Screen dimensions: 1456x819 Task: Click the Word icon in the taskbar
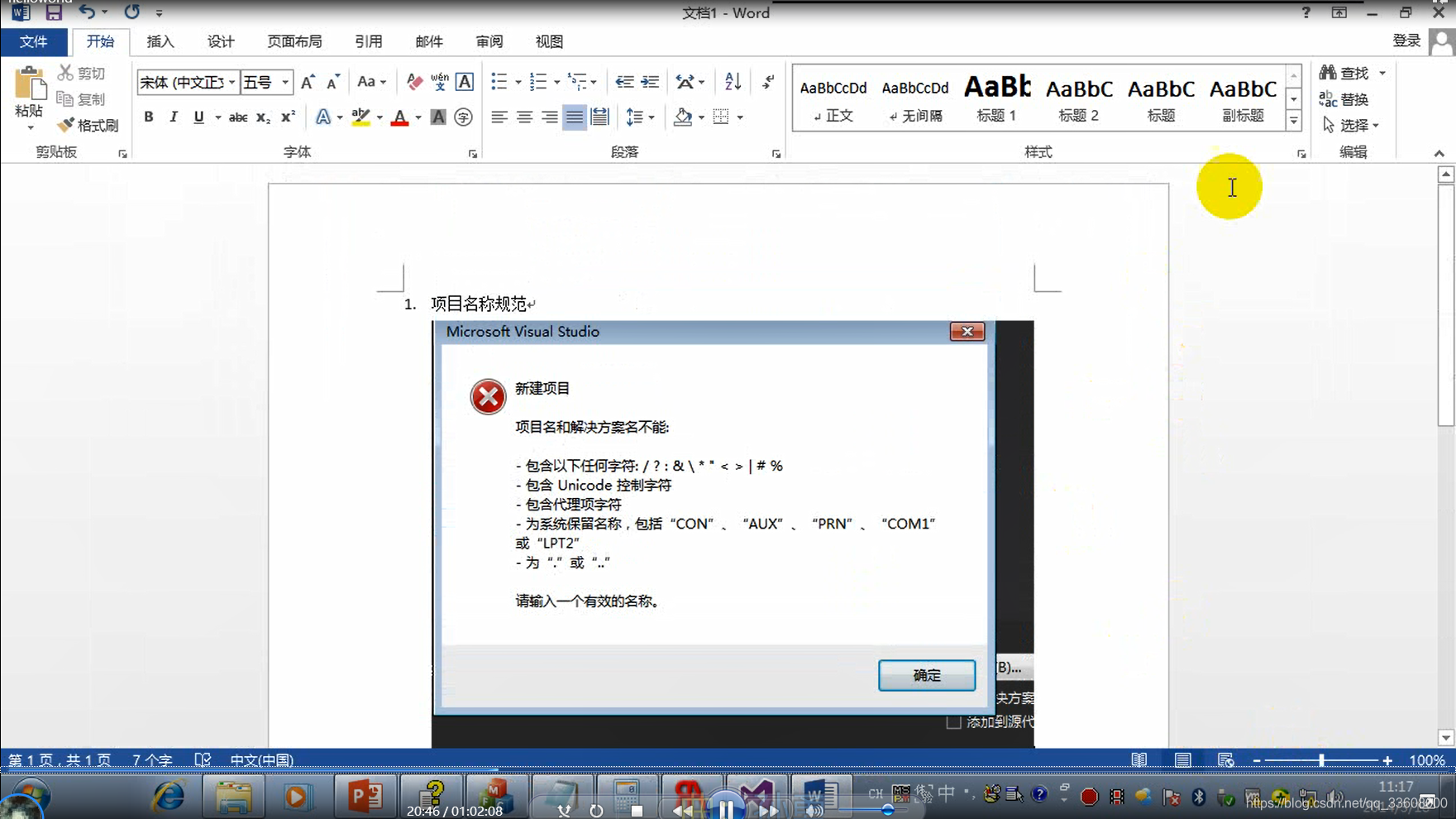point(819,796)
